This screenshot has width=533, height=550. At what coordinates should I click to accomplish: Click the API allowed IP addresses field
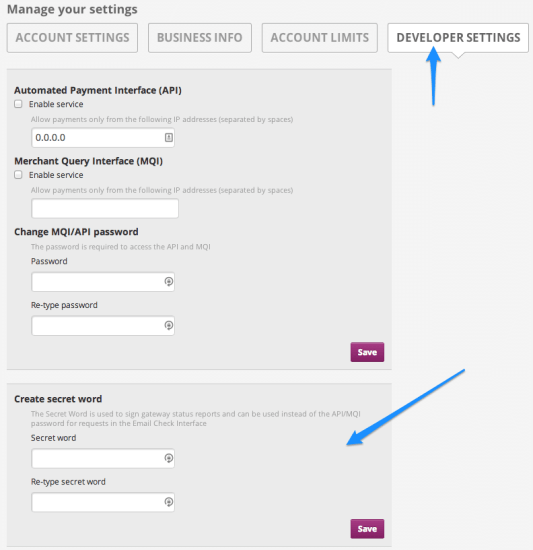(103, 138)
